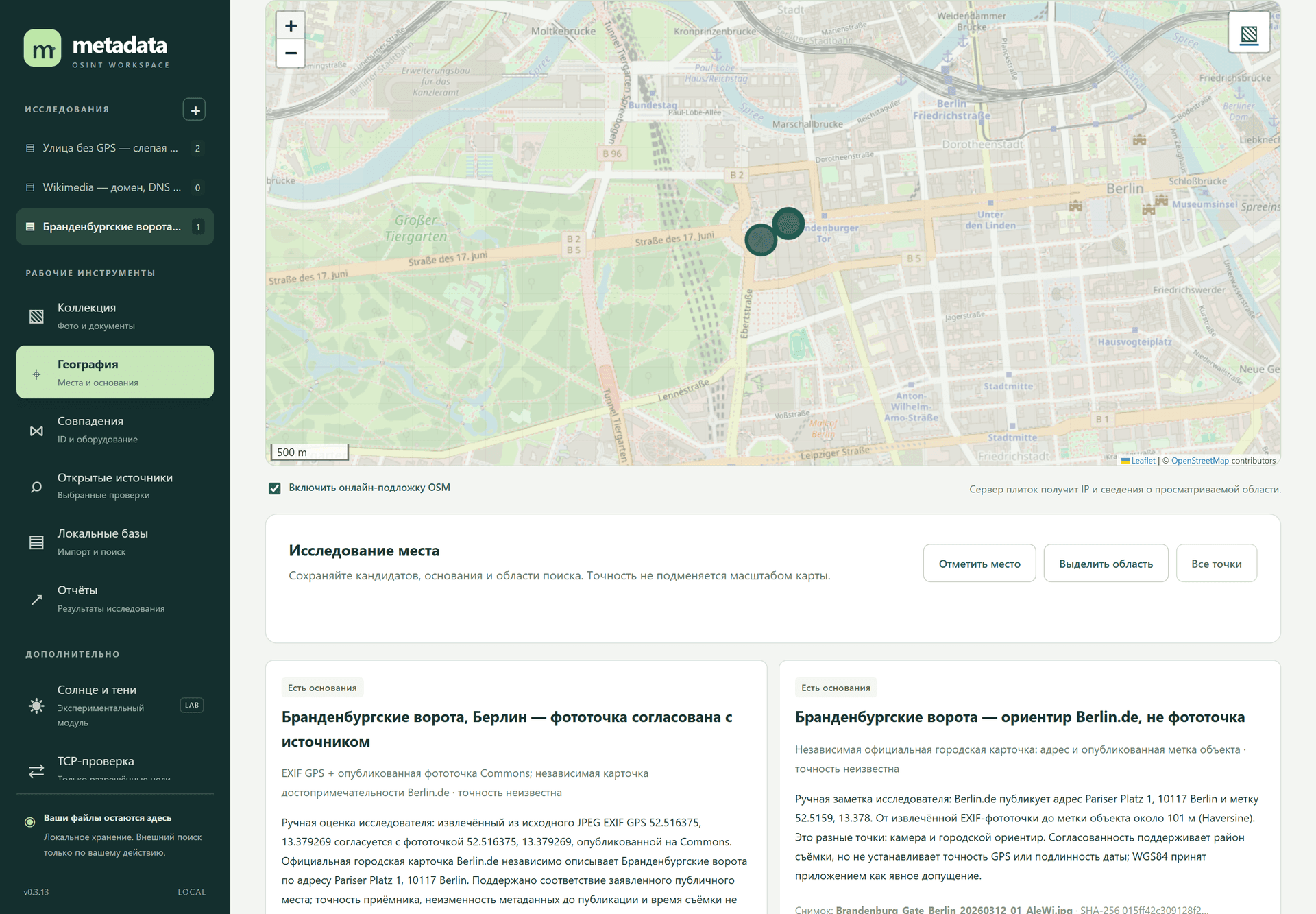
Task: Click the count badge 2 beside Улица без GPS
Action: tap(197, 148)
